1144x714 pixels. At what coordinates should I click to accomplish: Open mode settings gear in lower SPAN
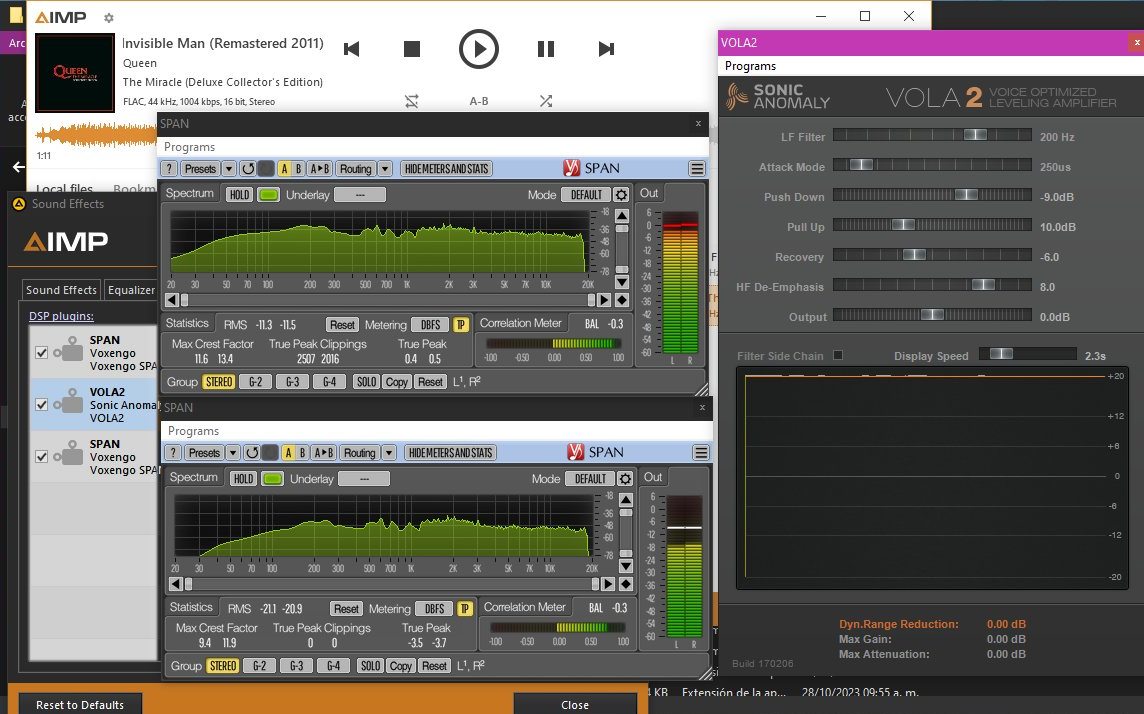pyautogui.click(x=625, y=478)
